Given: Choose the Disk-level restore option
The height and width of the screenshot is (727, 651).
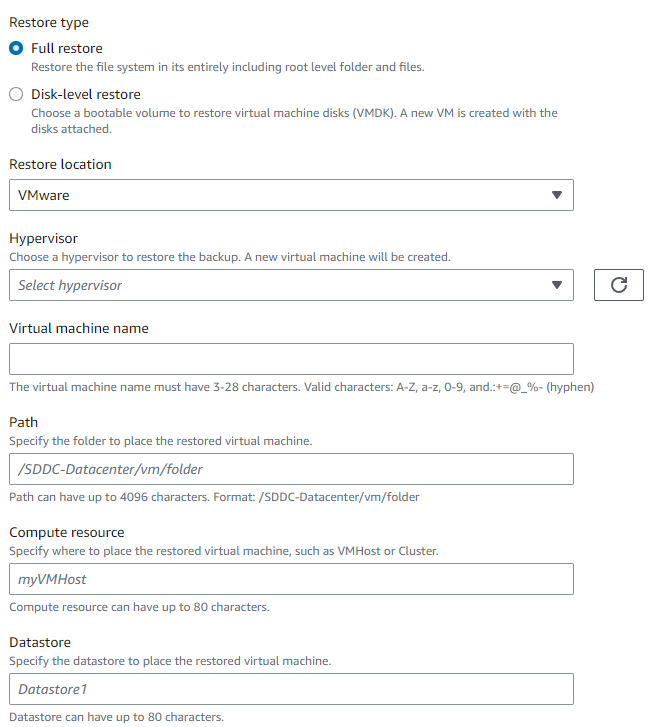Looking at the screenshot, I should click(x=16, y=94).
